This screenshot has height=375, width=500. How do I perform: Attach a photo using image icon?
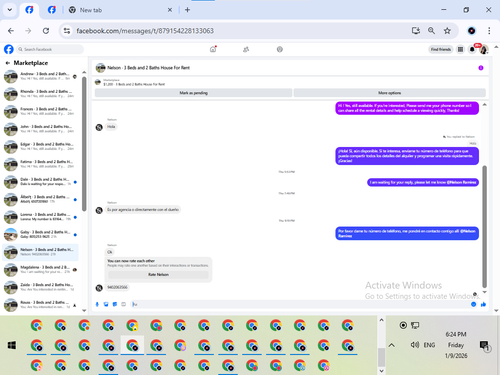click(106, 304)
